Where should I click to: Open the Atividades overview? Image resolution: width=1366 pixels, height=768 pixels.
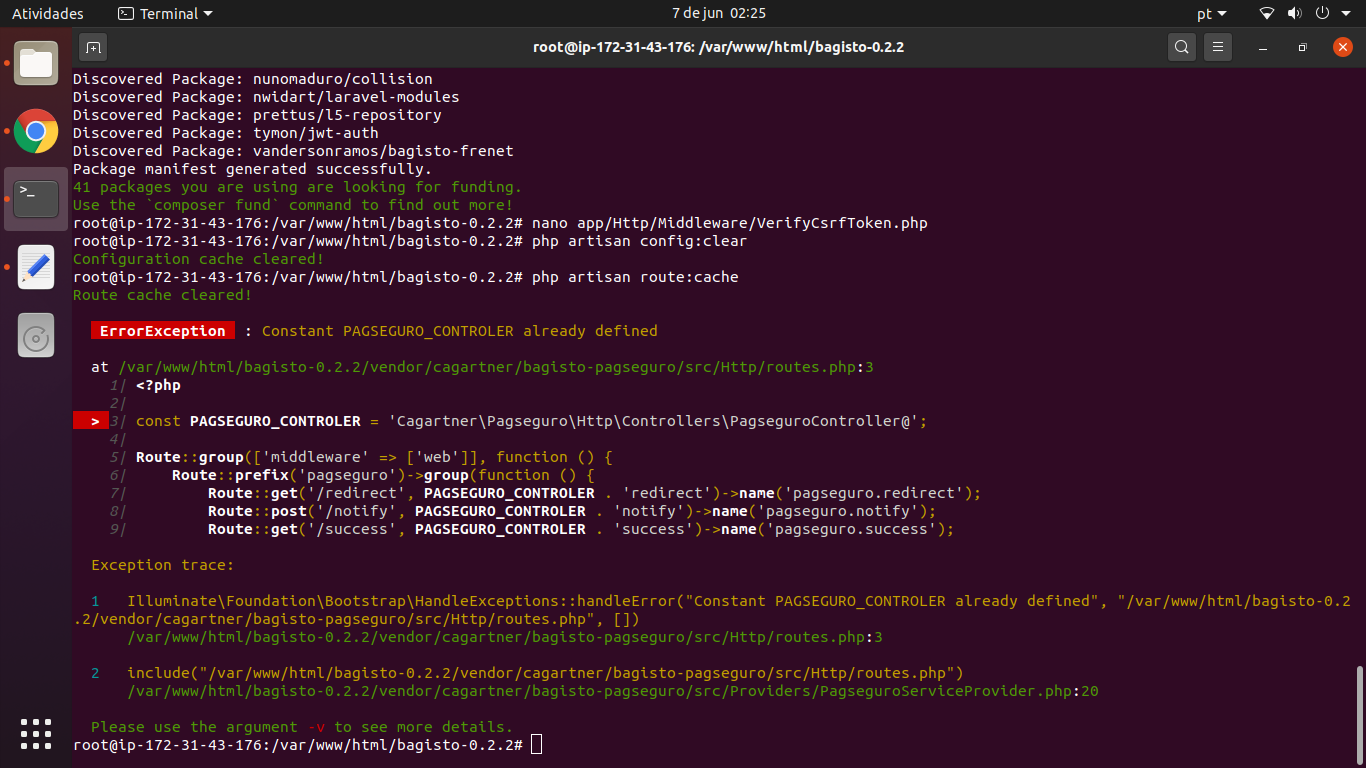[48, 14]
